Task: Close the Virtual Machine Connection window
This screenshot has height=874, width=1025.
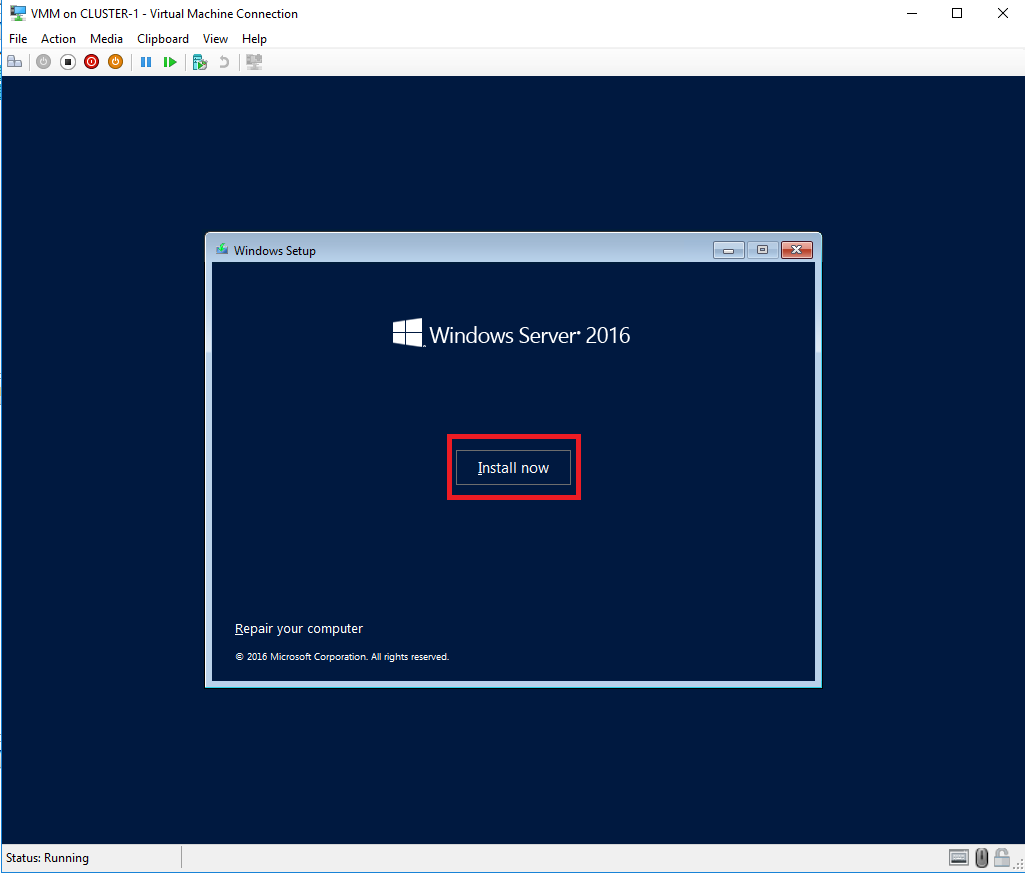Action: coord(1002,13)
